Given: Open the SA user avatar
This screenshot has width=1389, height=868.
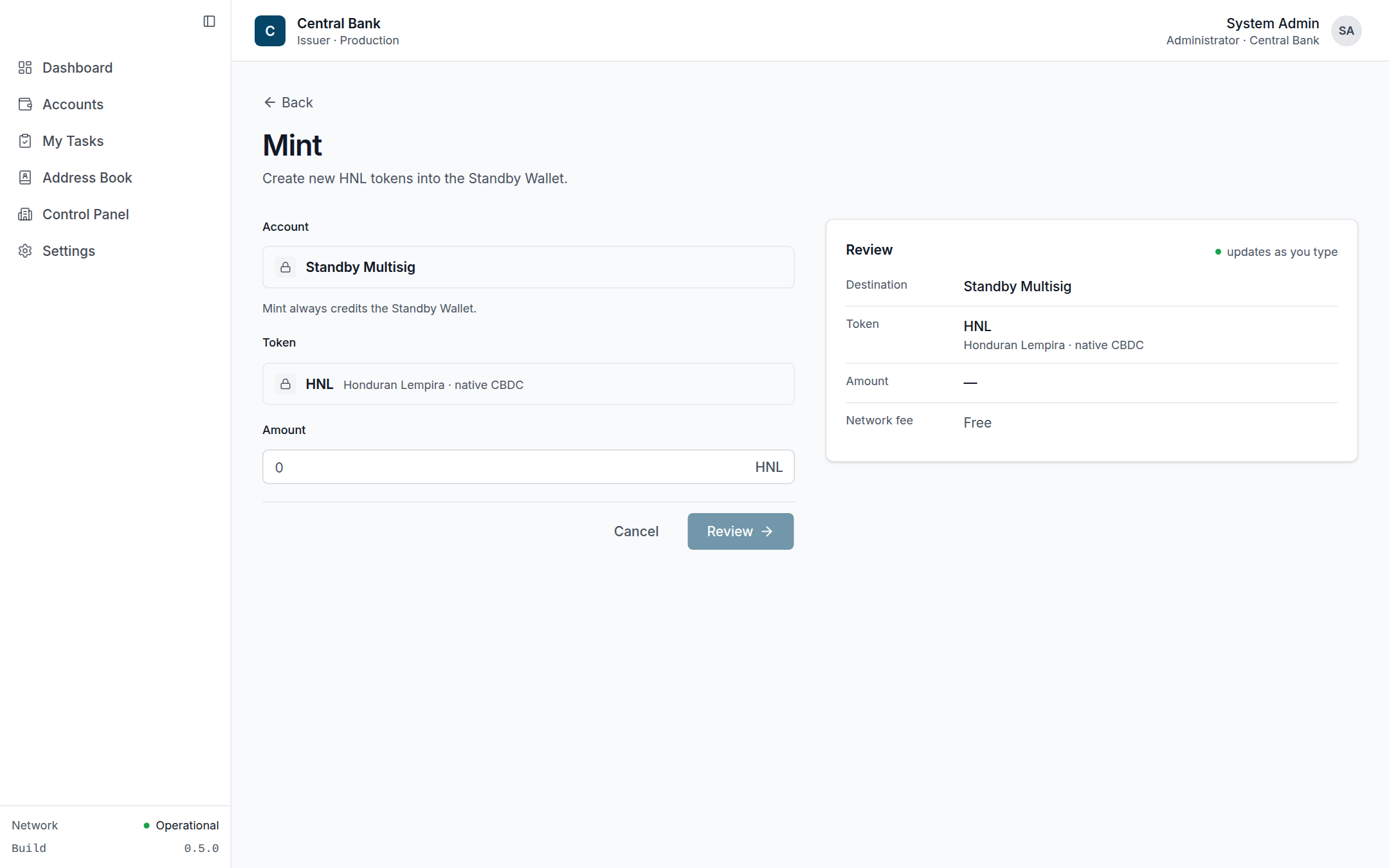Looking at the screenshot, I should (1346, 31).
